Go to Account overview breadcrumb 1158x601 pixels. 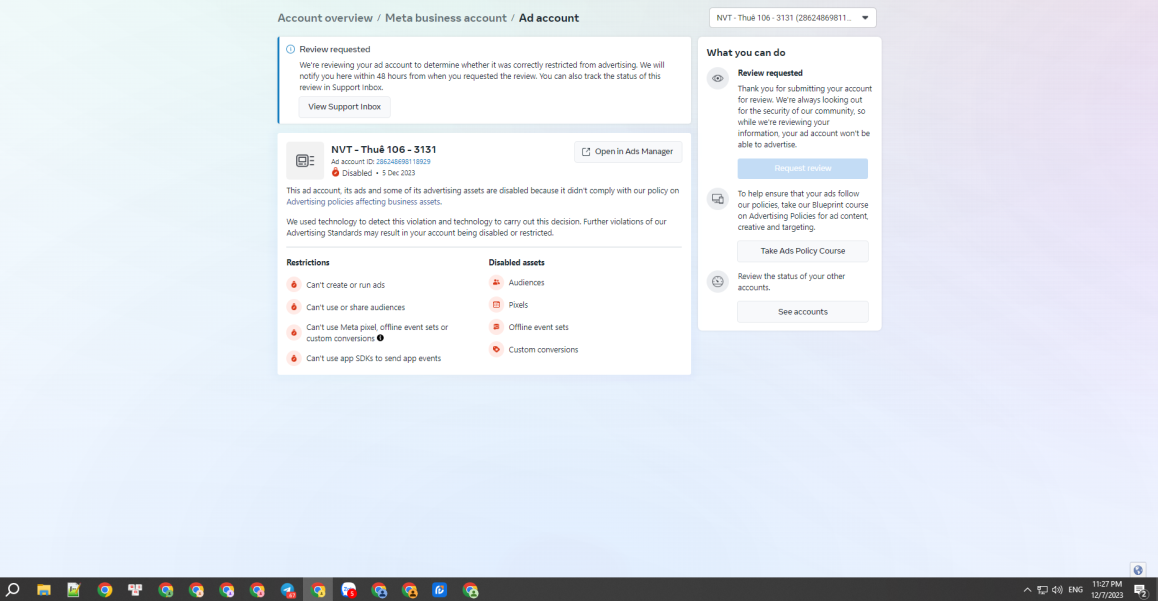coord(325,18)
